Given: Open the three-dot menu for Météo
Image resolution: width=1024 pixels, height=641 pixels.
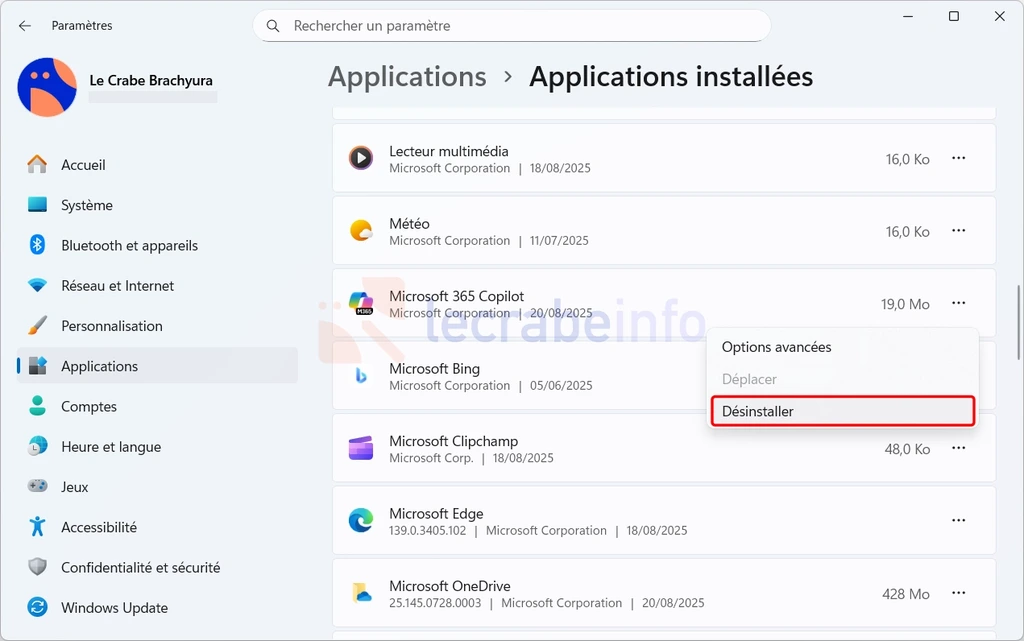Looking at the screenshot, I should click(958, 230).
